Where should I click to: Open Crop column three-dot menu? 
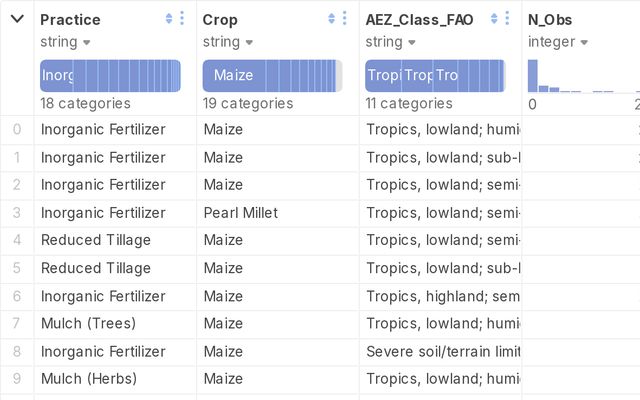point(344,18)
